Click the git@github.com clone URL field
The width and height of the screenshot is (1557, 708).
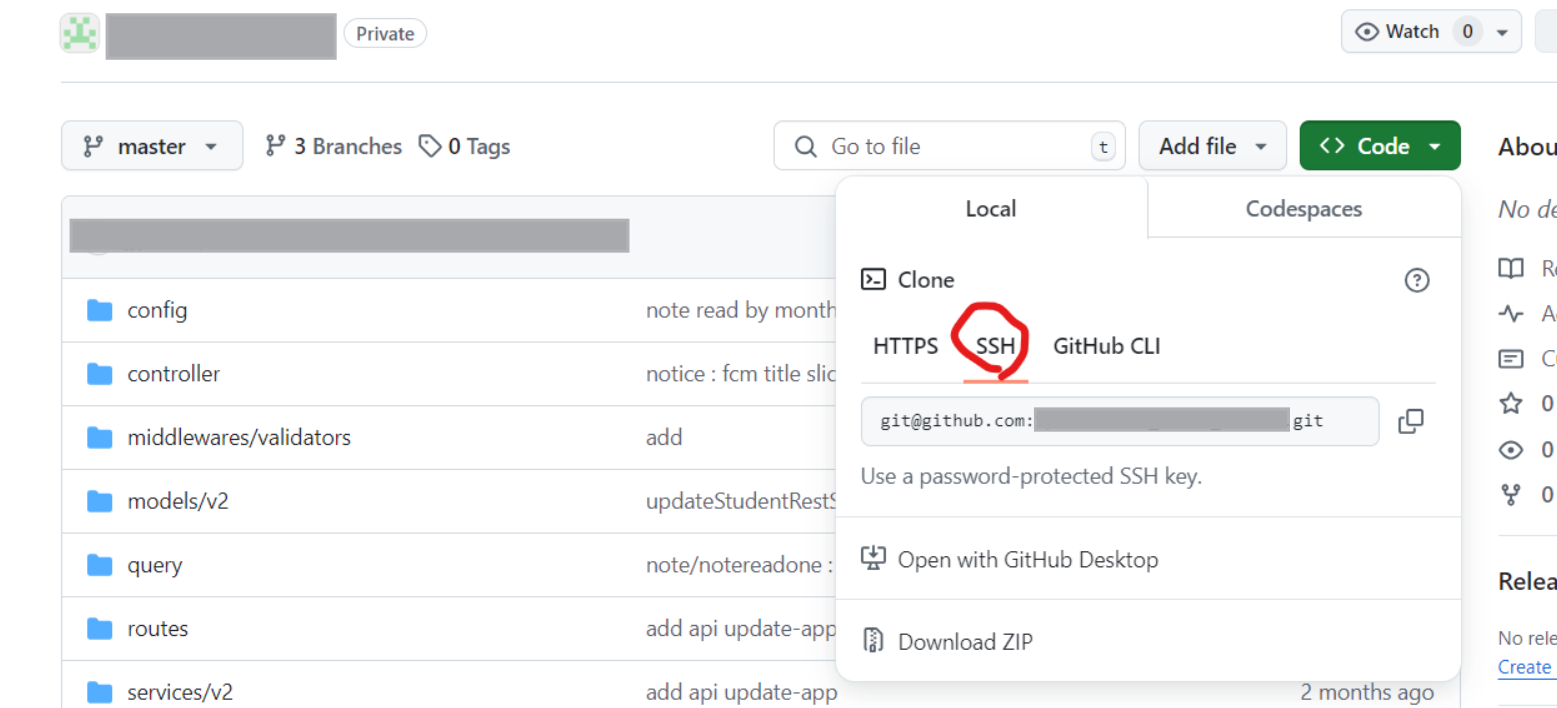click(1120, 421)
